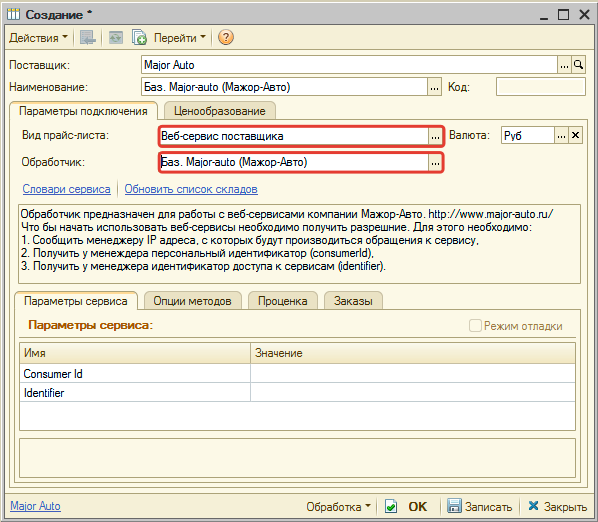Image resolution: width=598 pixels, height=522 pixels.
Task: Open the Действия dropdown menu
Action: 38,38
